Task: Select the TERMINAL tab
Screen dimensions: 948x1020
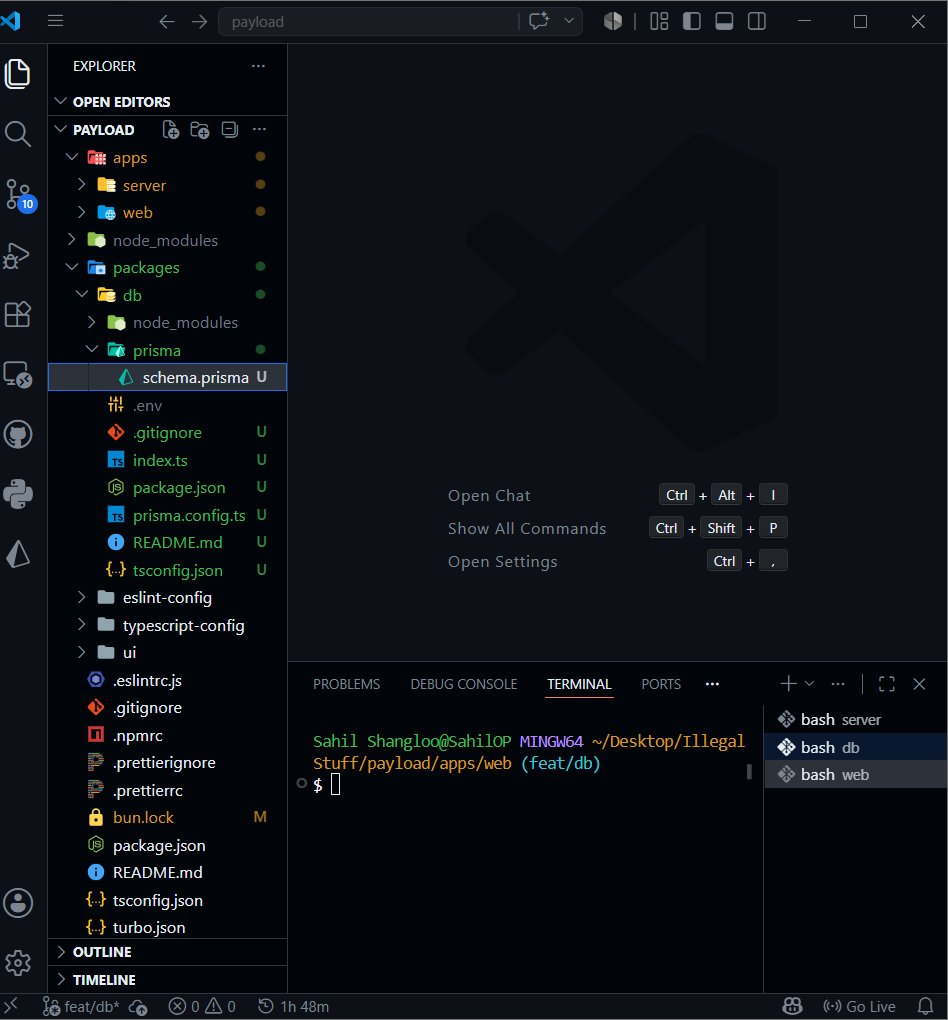Action: (x=579, y=684)
